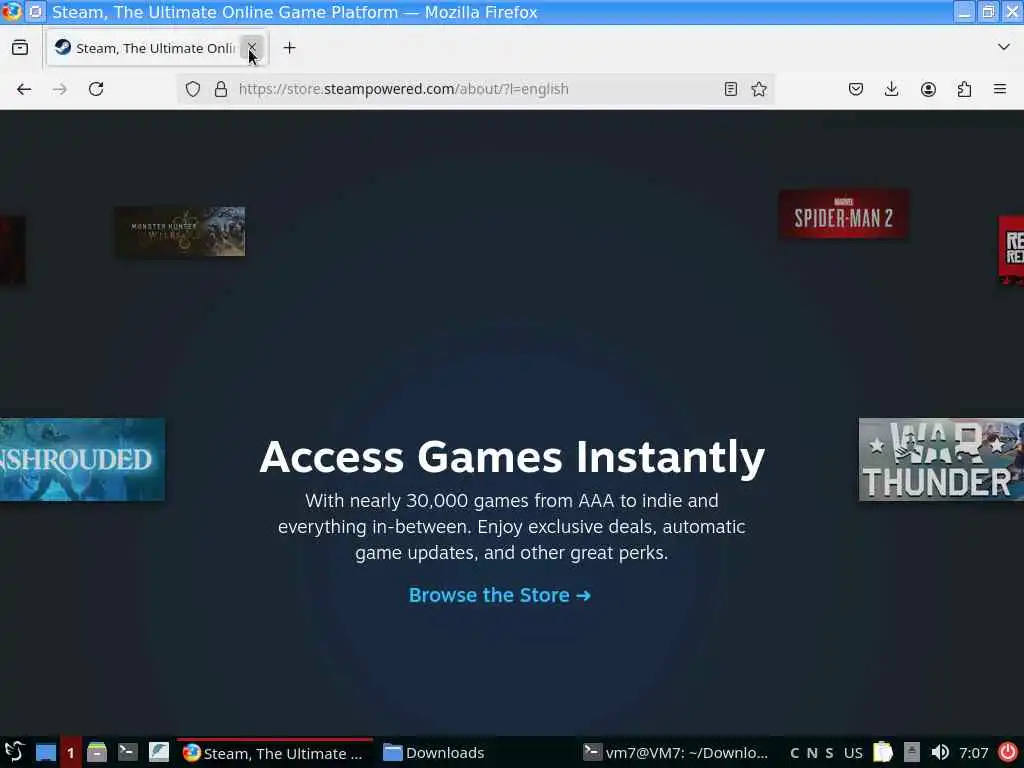Open the extensions puzzle icon
1024x768 pixels.
pyautogui.click(x=964, y=89)
